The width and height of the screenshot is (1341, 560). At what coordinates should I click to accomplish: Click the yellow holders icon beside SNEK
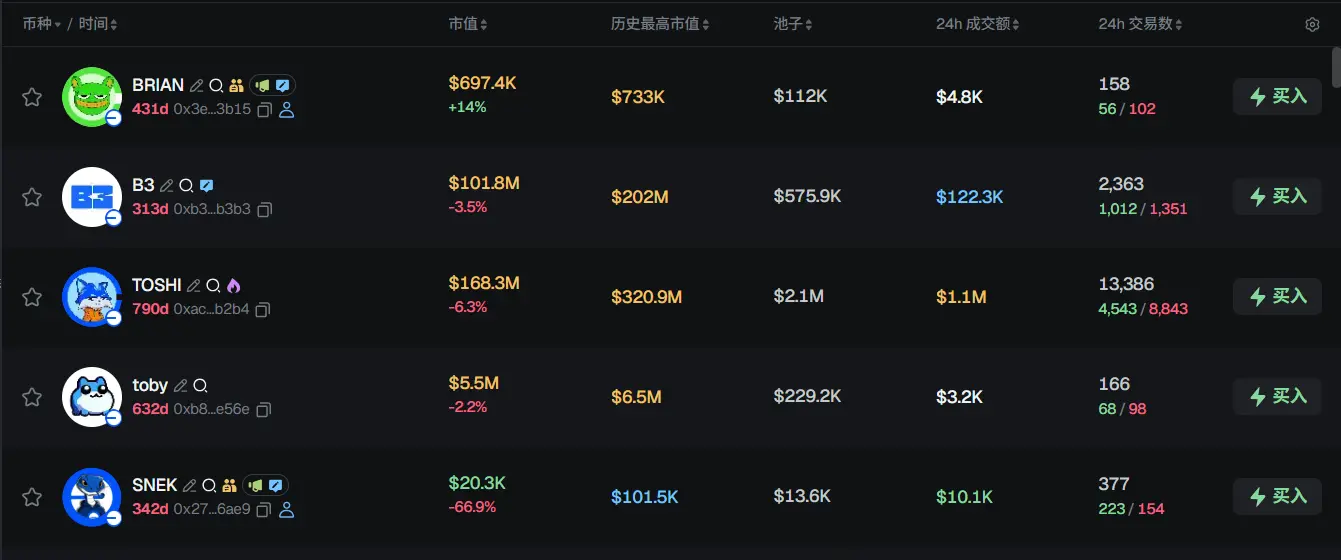pos(229,486)
